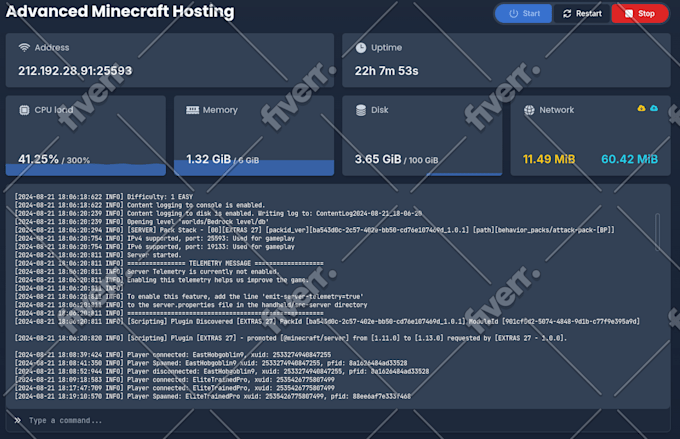Click the TELEMETRY MESSAGE log line
The height and width of the screenshot is (439, 680).
click(169, 263)
